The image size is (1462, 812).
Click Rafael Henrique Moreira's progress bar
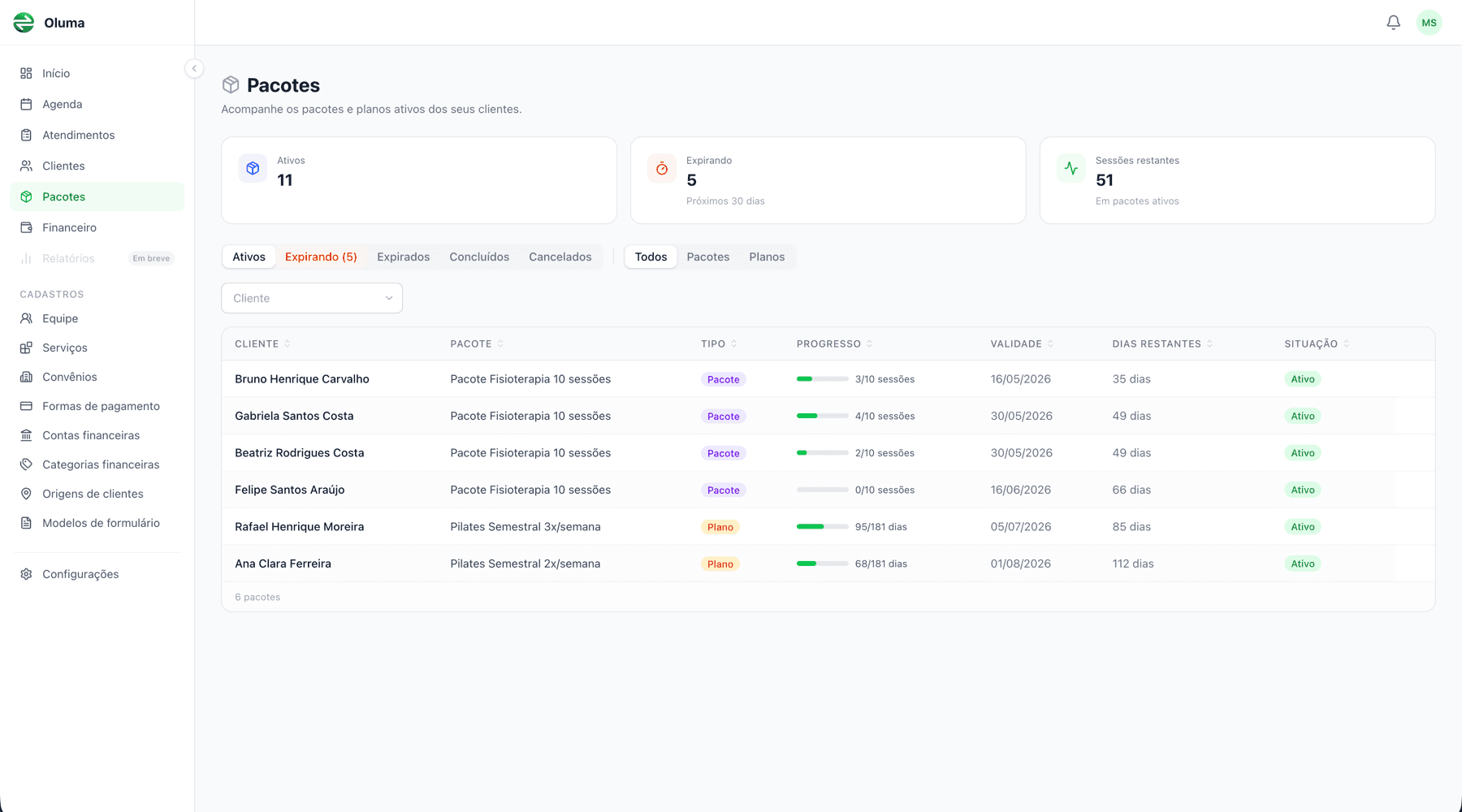point(822,527)
